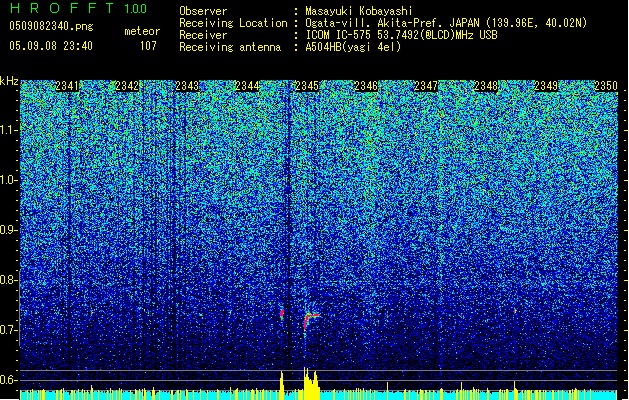Image resolution: width=629 pixels, height=400 pixels.
Task: Click the Observer label
Action: (203, 11)
